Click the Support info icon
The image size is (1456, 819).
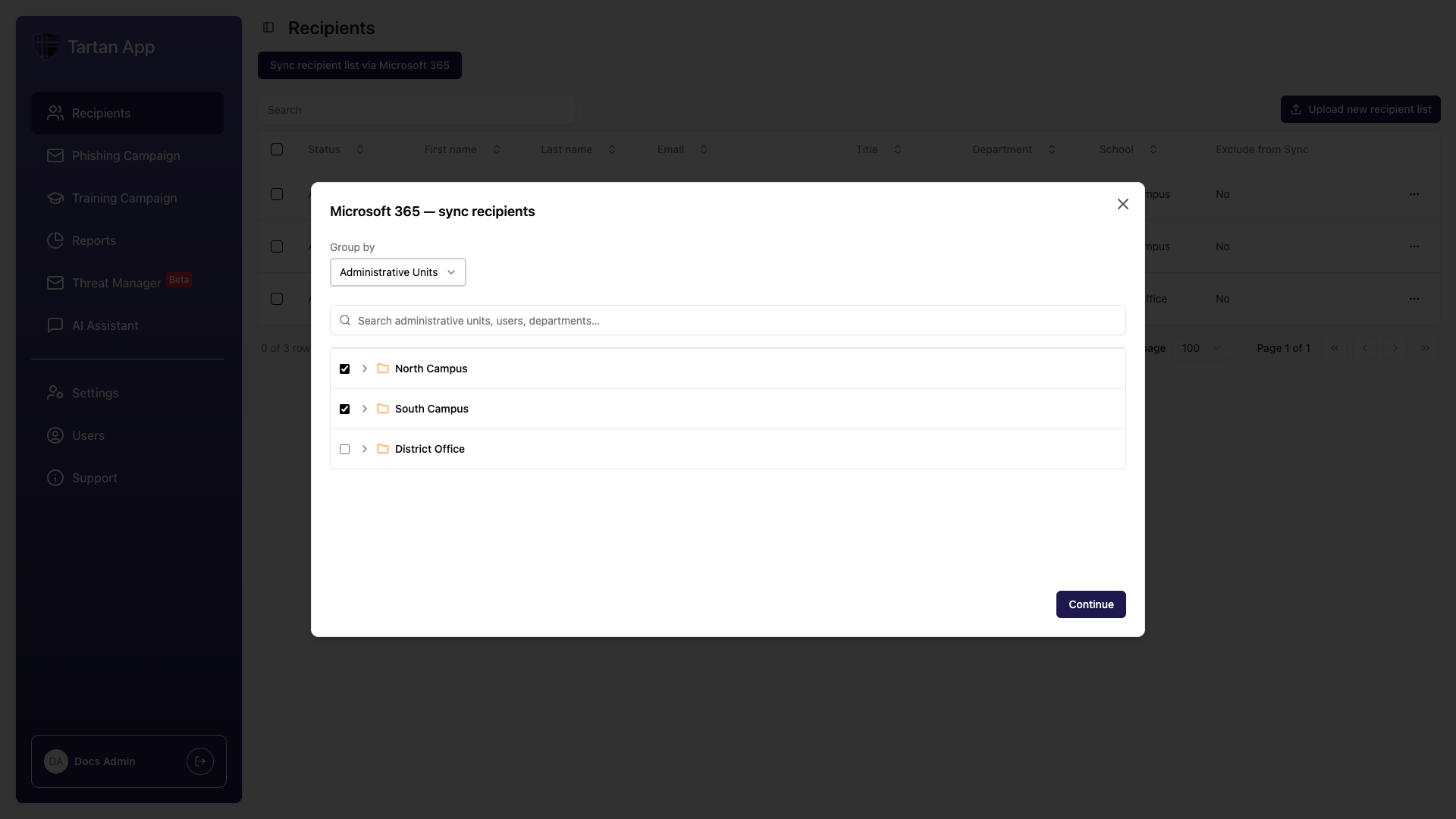click(x=55, y=478)
